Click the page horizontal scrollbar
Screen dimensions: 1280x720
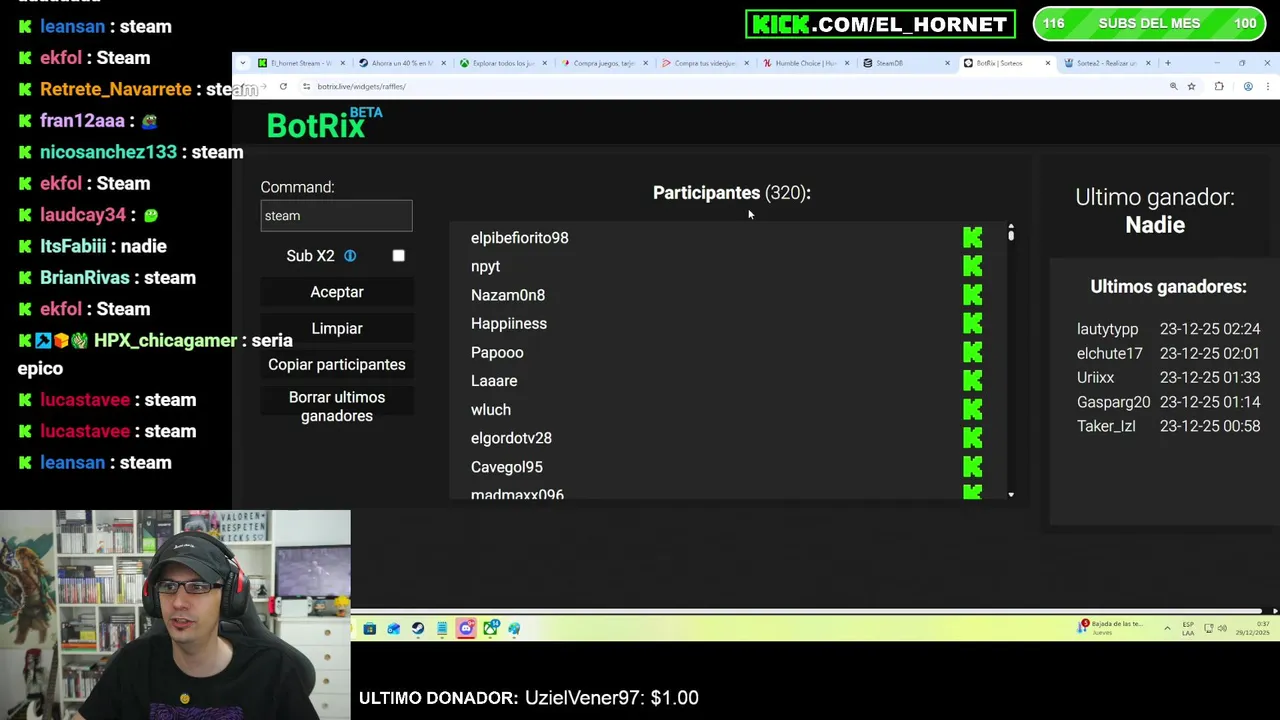806,611
